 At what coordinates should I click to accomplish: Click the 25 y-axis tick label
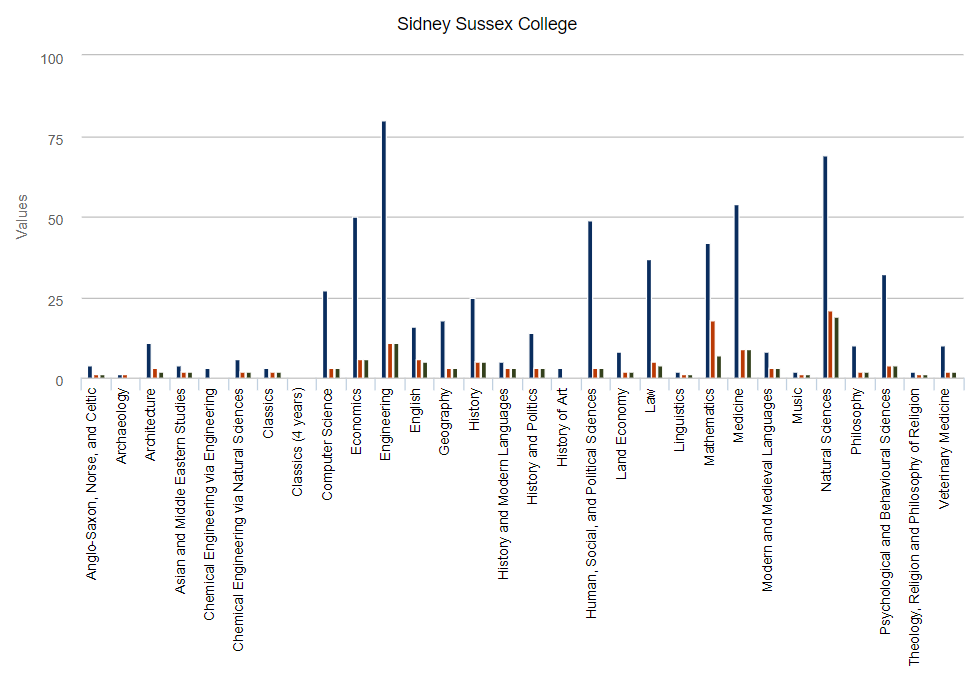56,301
